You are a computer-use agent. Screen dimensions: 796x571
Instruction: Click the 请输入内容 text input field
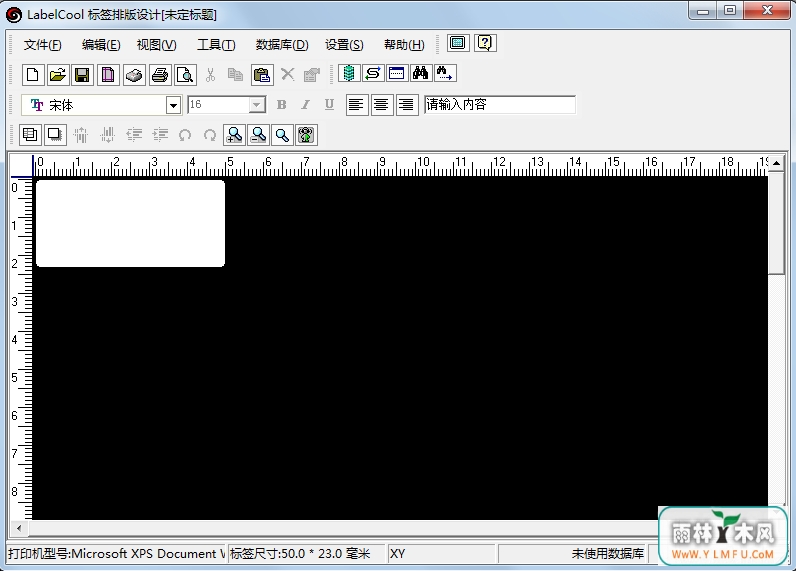pos(500,105)
